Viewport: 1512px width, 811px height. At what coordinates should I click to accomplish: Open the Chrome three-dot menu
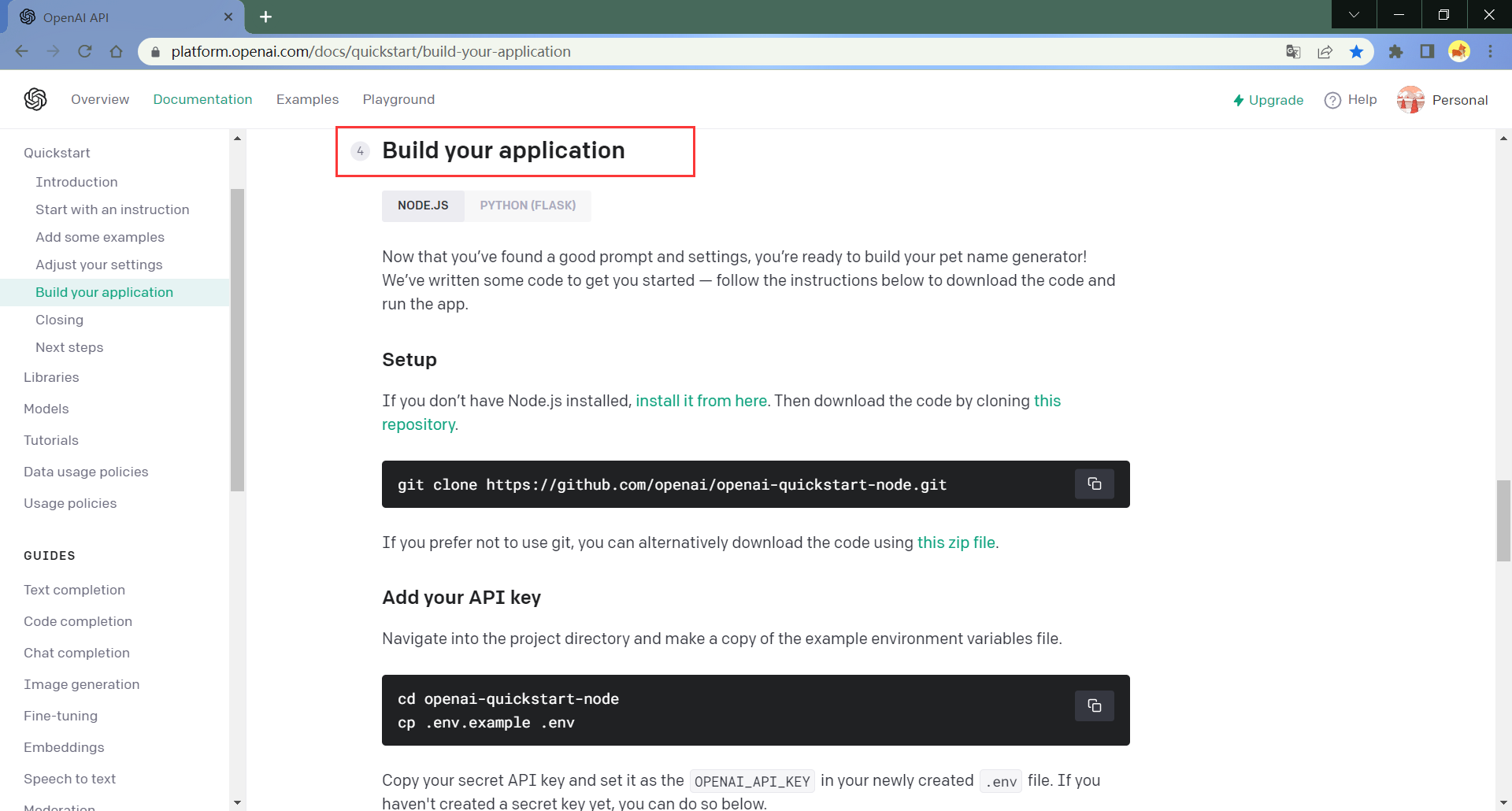point(1490,51)
